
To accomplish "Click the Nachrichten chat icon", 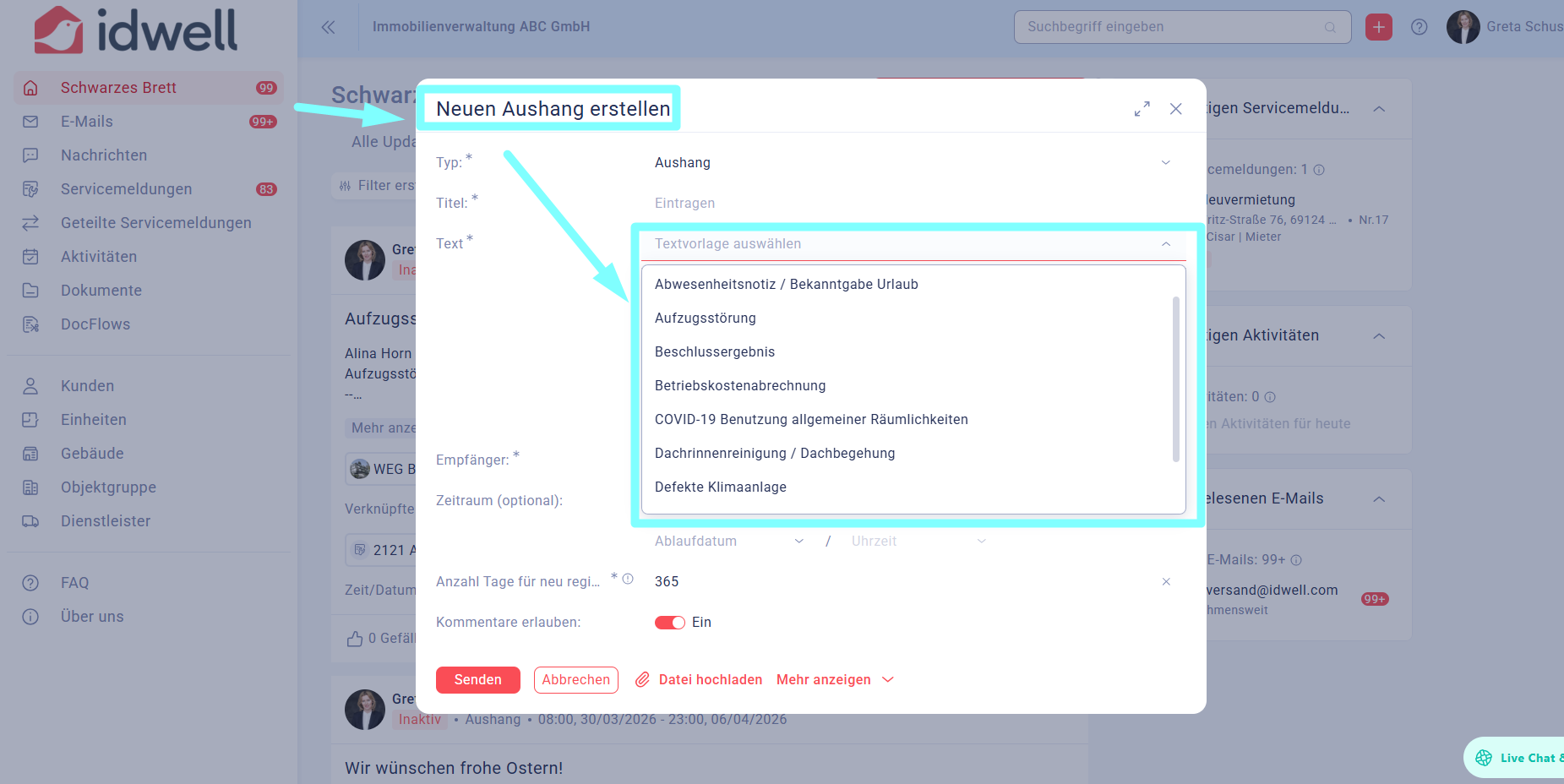I will (x=30, y=155).
